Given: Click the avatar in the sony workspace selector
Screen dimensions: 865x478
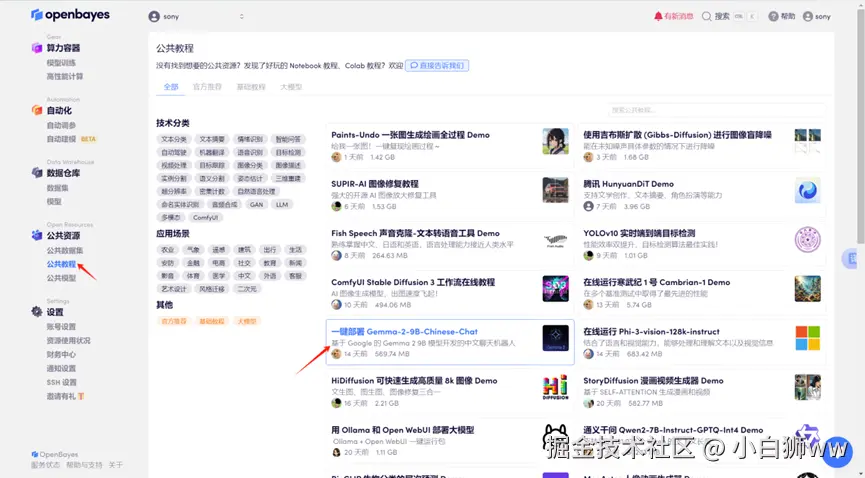Looking at the screenshot, I should click(154, 17).
